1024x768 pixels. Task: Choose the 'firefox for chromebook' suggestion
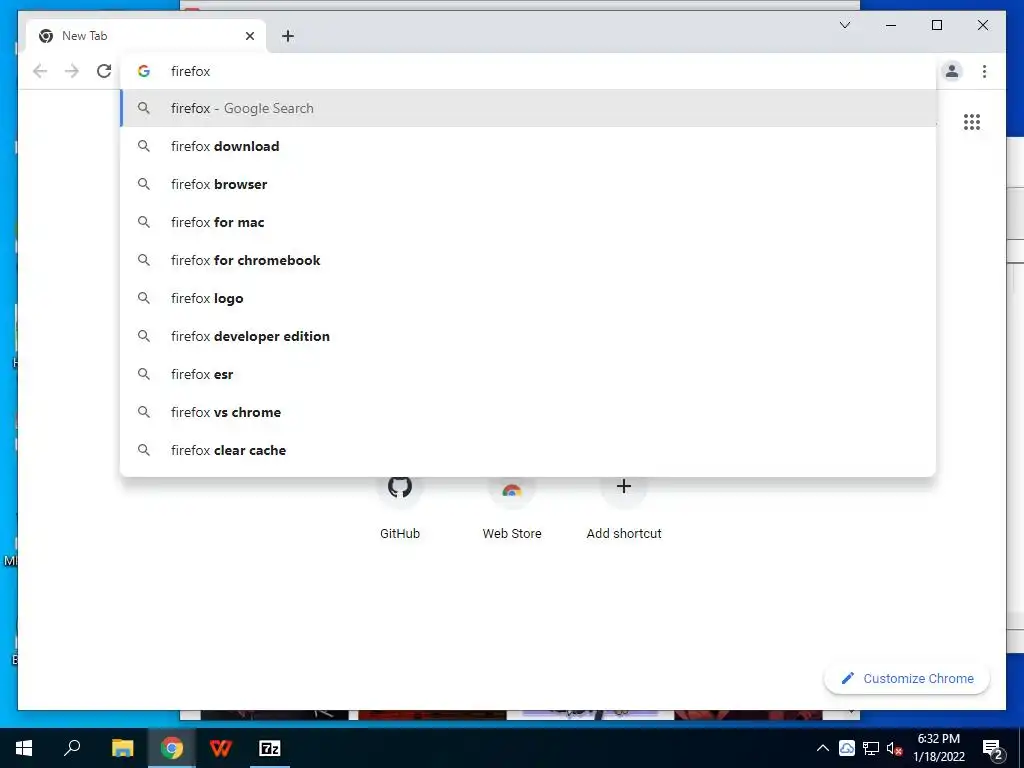[x=528, y=260]
